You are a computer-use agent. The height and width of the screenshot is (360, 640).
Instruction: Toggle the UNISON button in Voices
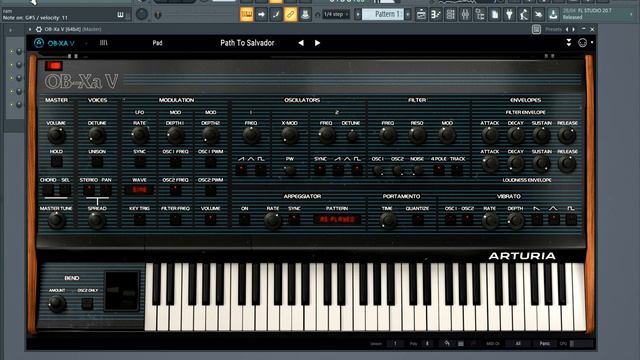(x=97, y=162)
